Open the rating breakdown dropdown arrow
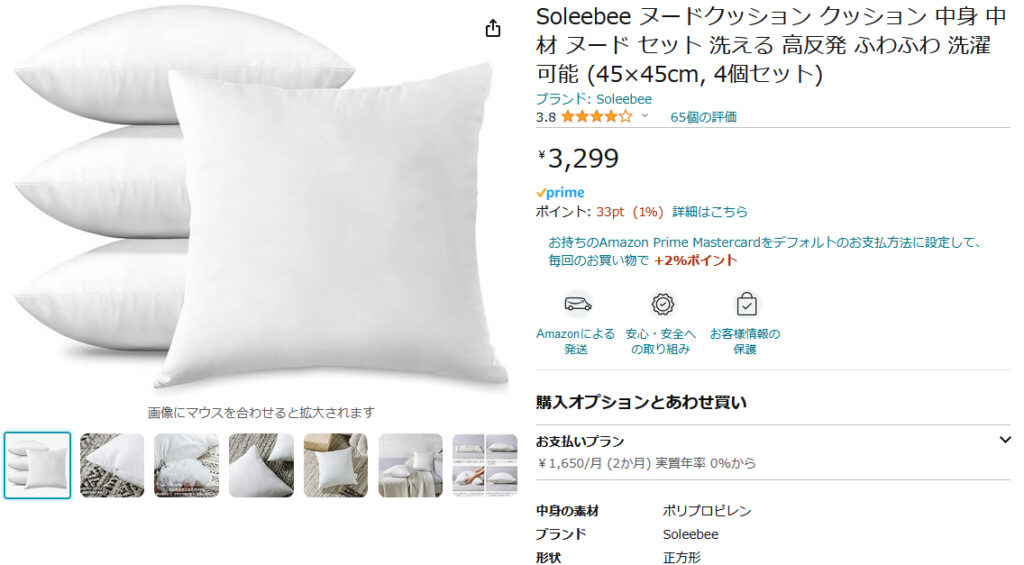Screen dimensions: 1024x565 [645, 117]
